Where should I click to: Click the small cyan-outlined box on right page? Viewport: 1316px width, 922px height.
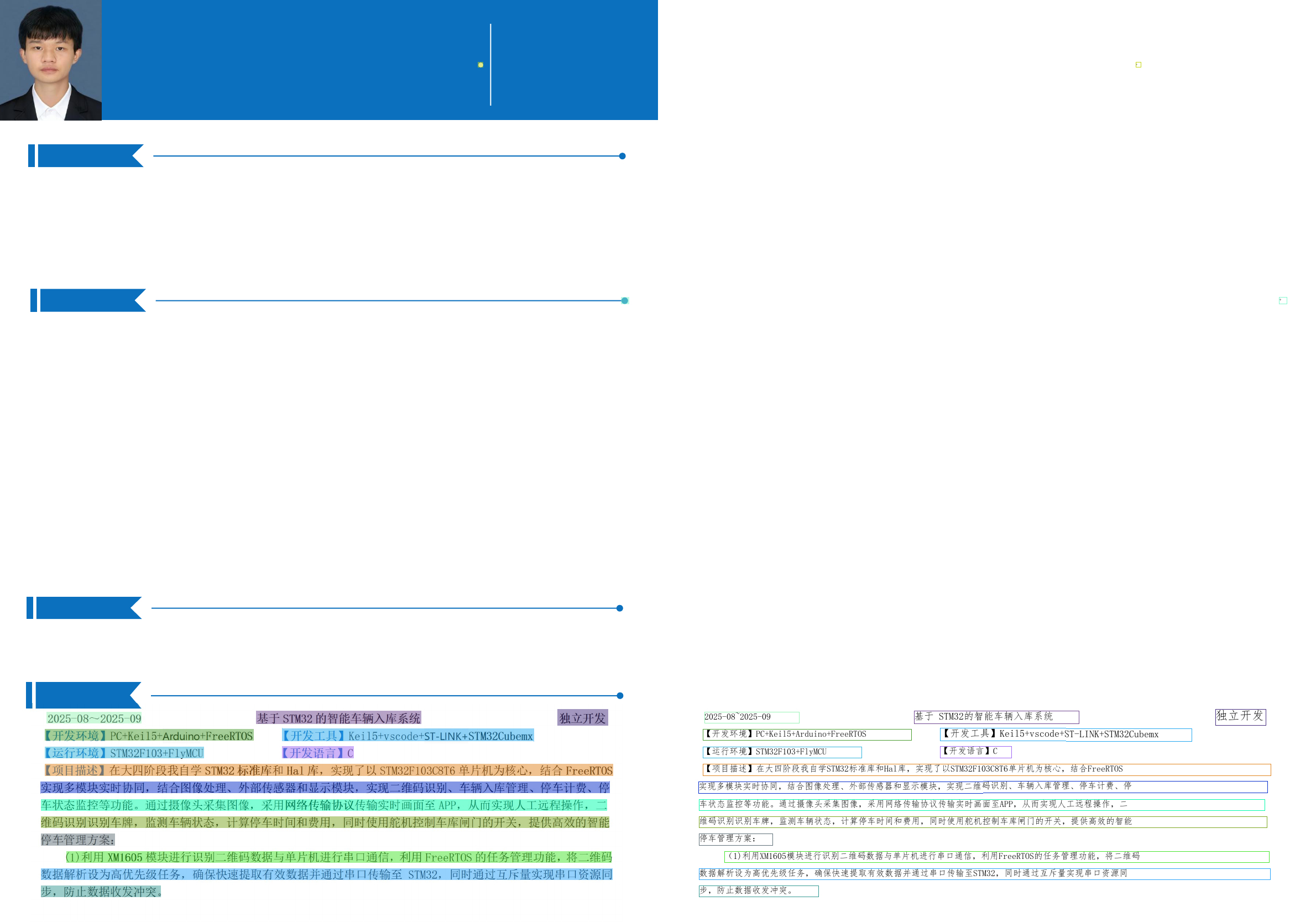click(x=1283, y=300)
